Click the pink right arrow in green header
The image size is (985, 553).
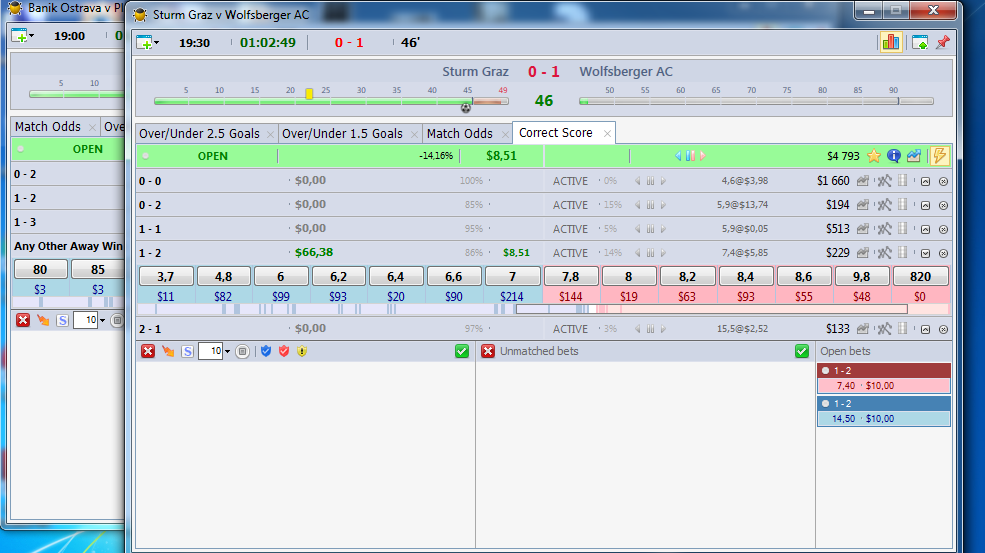click(702, 156)
